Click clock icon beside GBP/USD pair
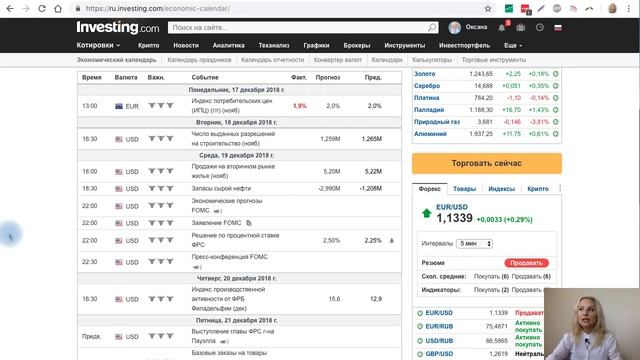 tap(420, 354)
